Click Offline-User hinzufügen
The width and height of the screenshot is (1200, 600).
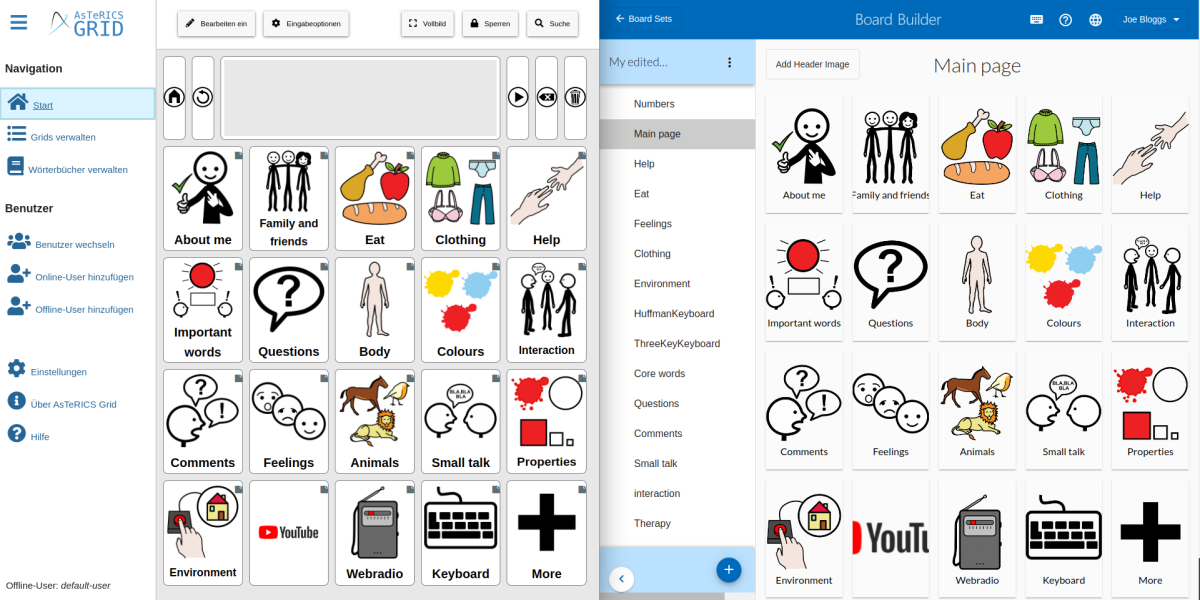coord(70,309)
